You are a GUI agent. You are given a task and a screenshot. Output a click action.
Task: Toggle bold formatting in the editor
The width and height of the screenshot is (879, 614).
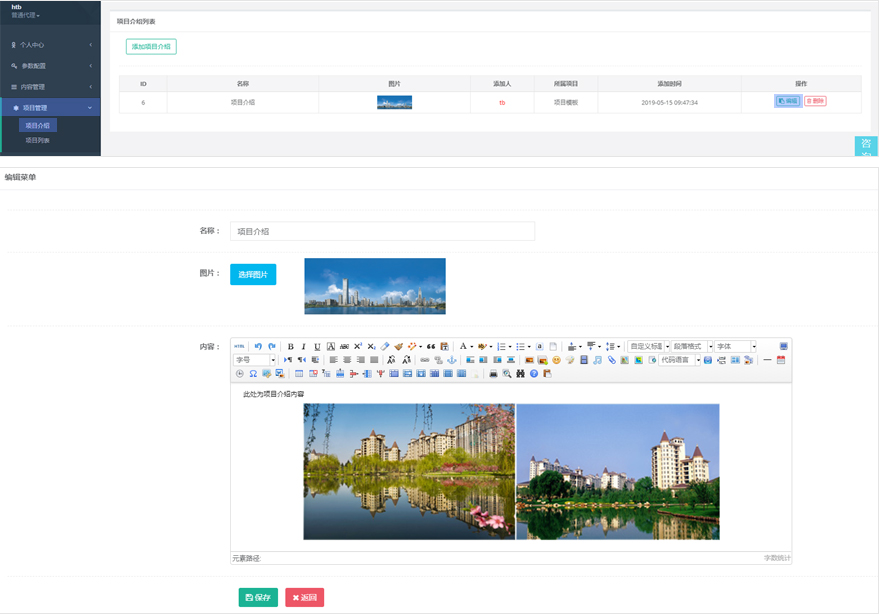point(291,346)
